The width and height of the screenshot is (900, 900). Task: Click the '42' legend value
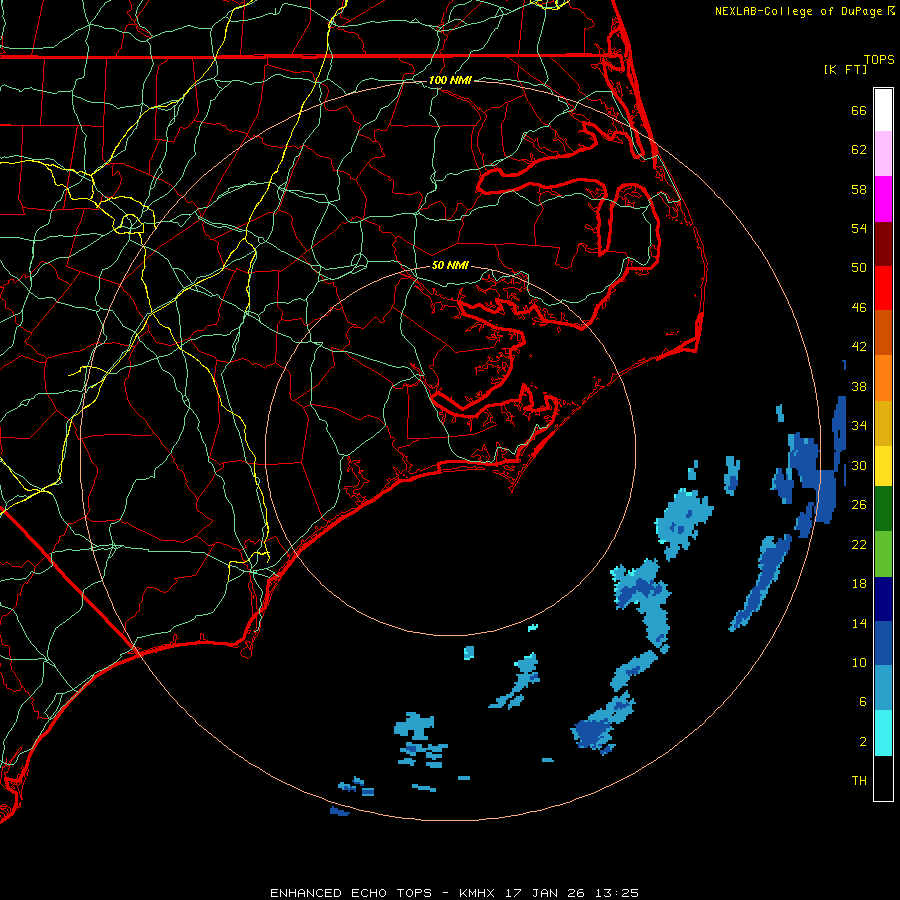click(859, 347)
